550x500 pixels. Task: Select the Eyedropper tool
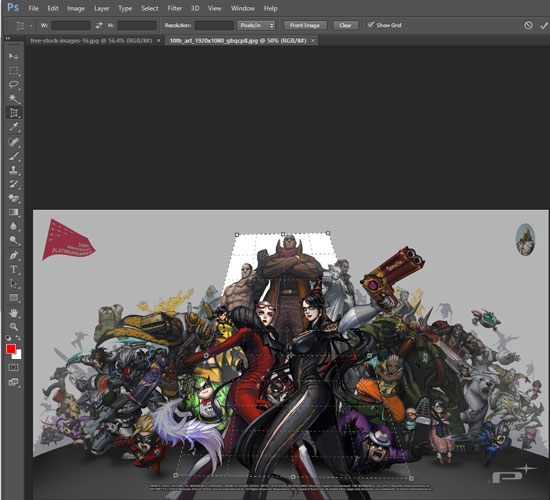[14, 127]
